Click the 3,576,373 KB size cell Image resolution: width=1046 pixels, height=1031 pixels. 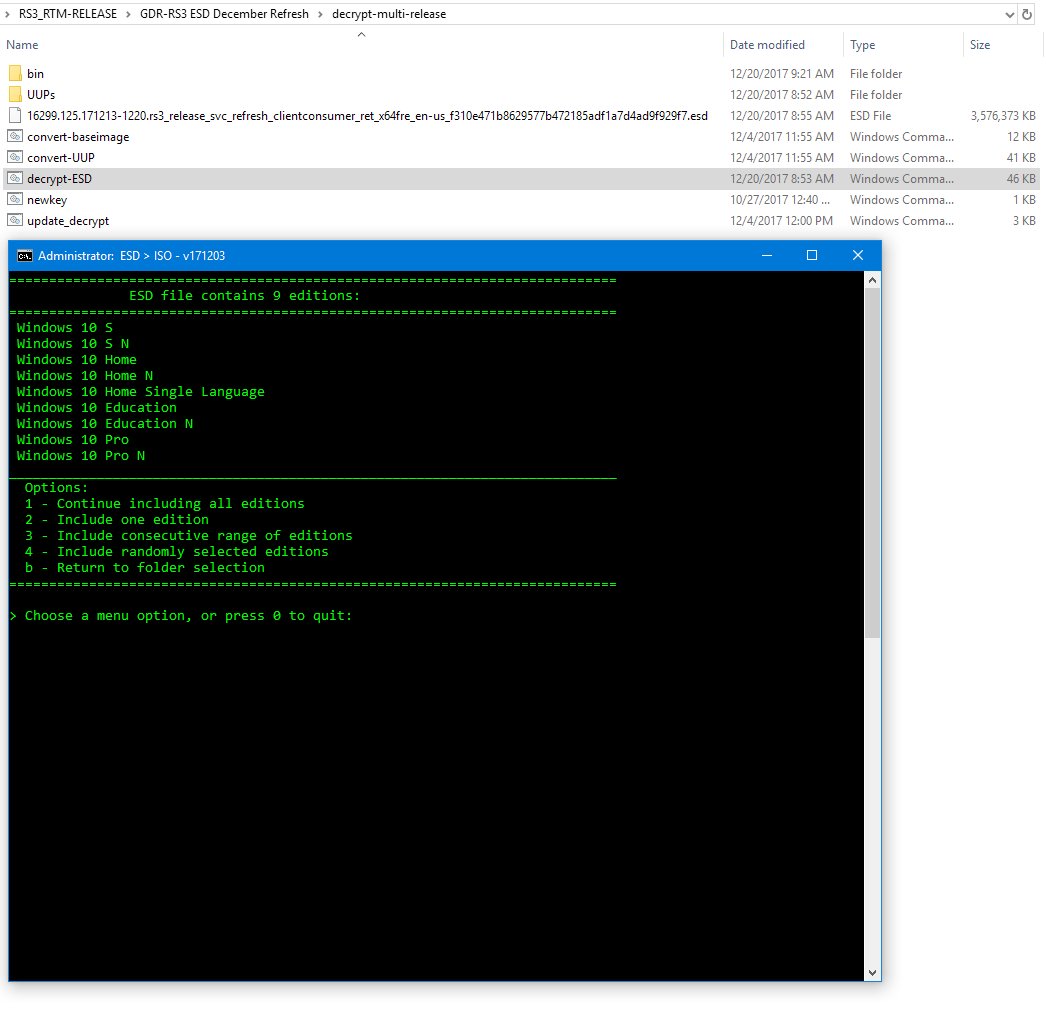pyautogui.click(x=1003, y=115)
